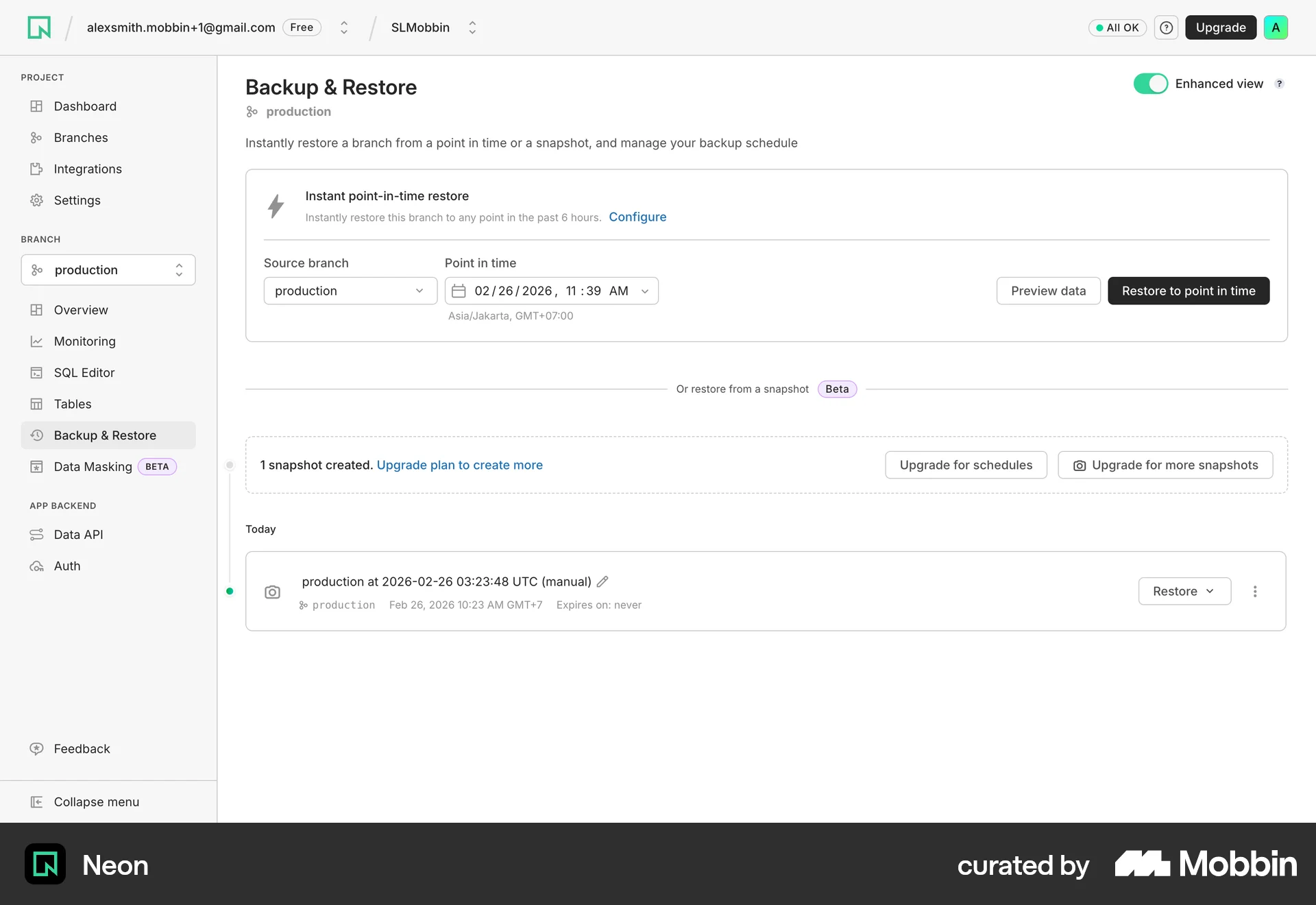The width and height of the screenshot is (1316, 905).
Task: Open the Configure link
Action: click(x=637, y=217)
